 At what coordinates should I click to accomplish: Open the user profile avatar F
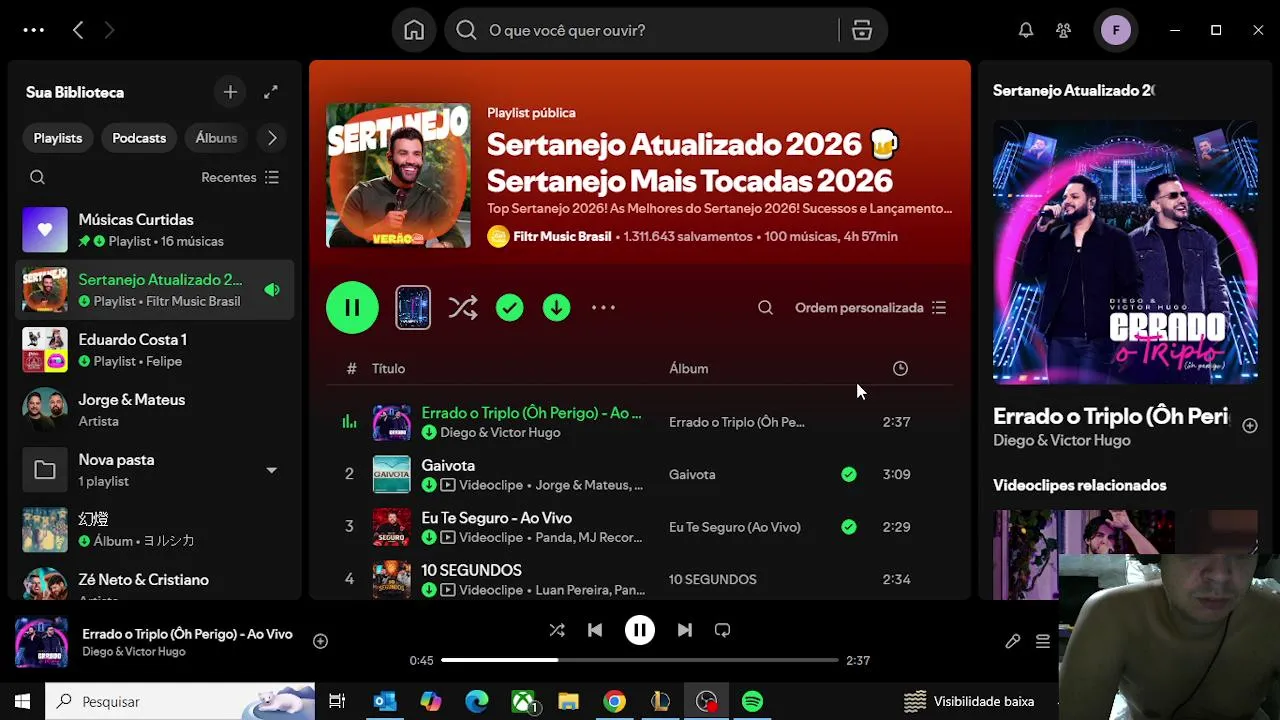point(1116,30)
